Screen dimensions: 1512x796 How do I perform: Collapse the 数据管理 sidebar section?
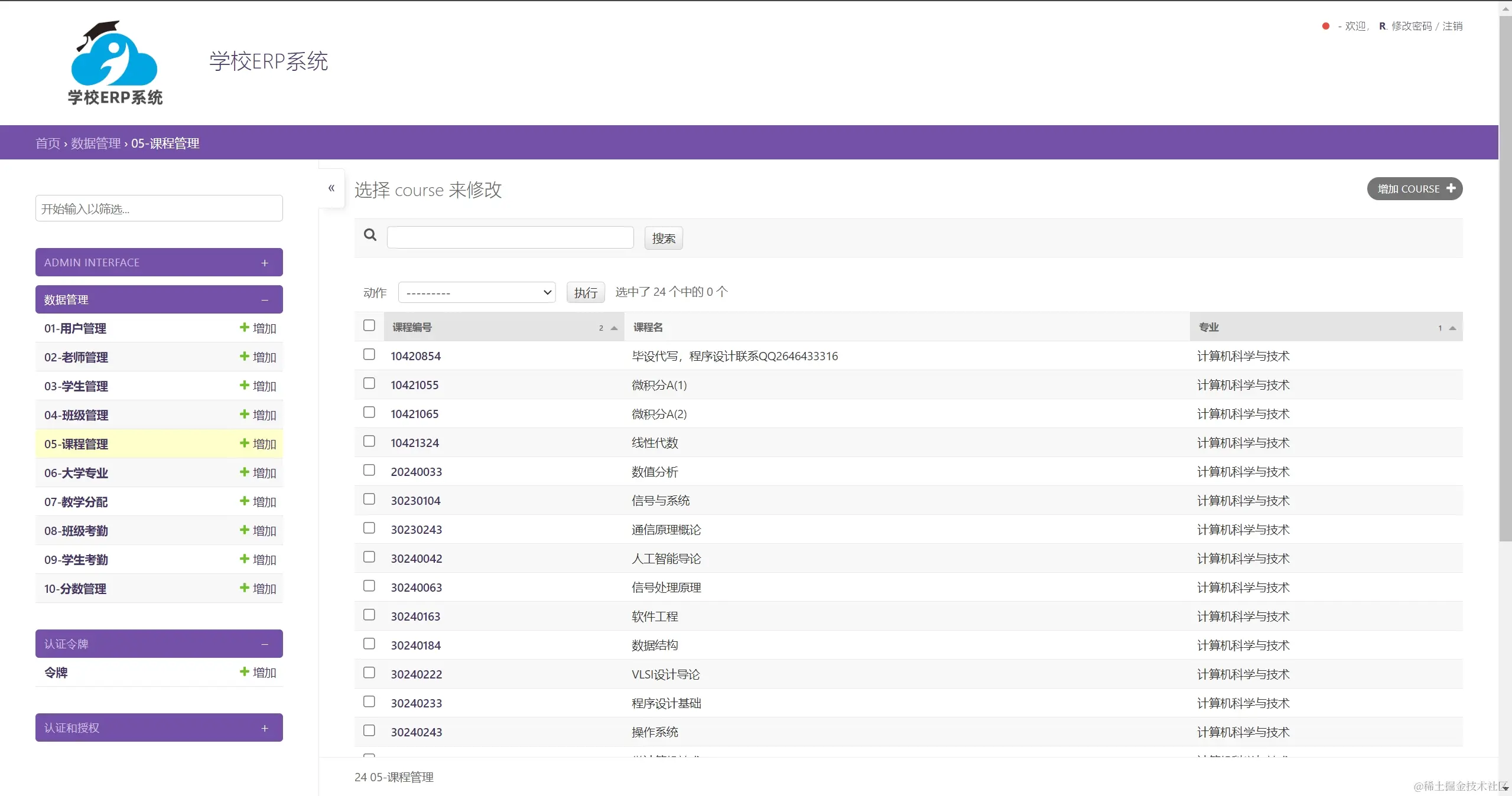pos(265,300)
